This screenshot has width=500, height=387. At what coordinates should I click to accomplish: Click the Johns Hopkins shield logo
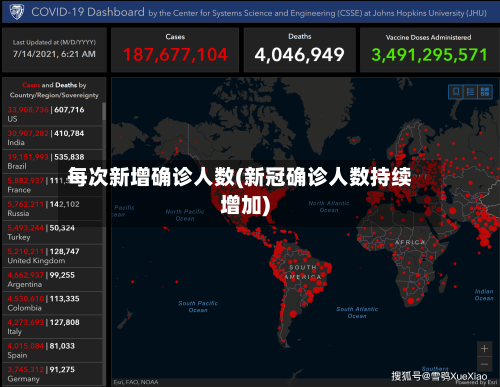pyautogui.click(x=16, y=12)
